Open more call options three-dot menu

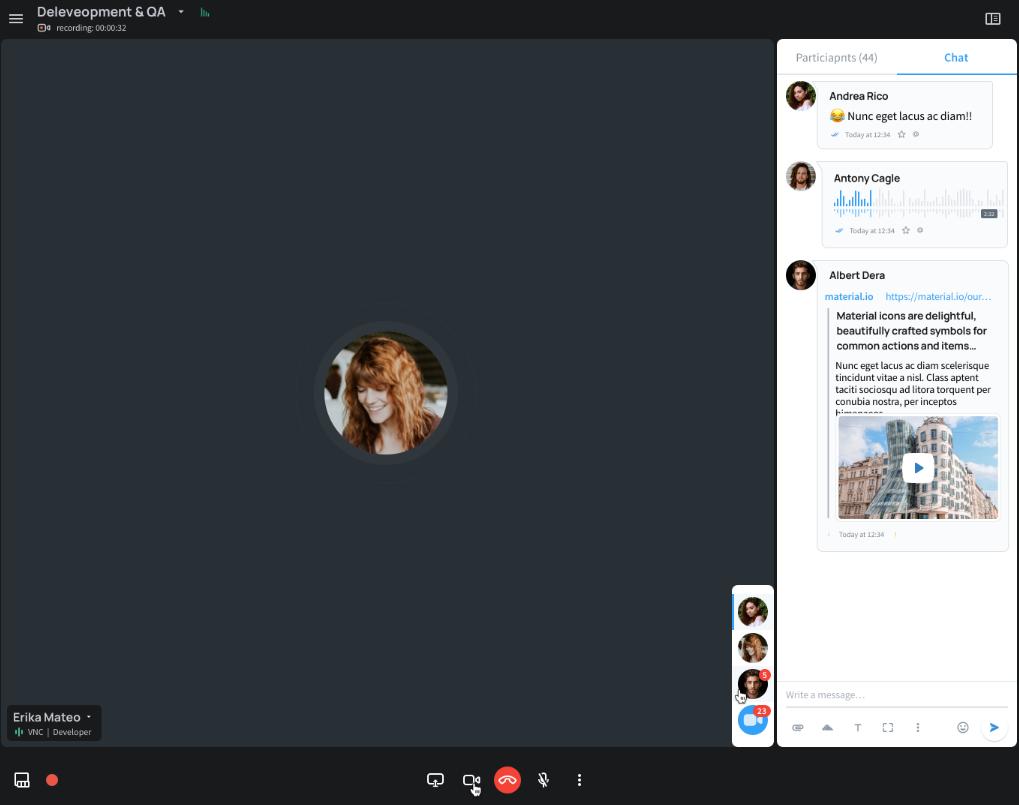tap(579, 780)
